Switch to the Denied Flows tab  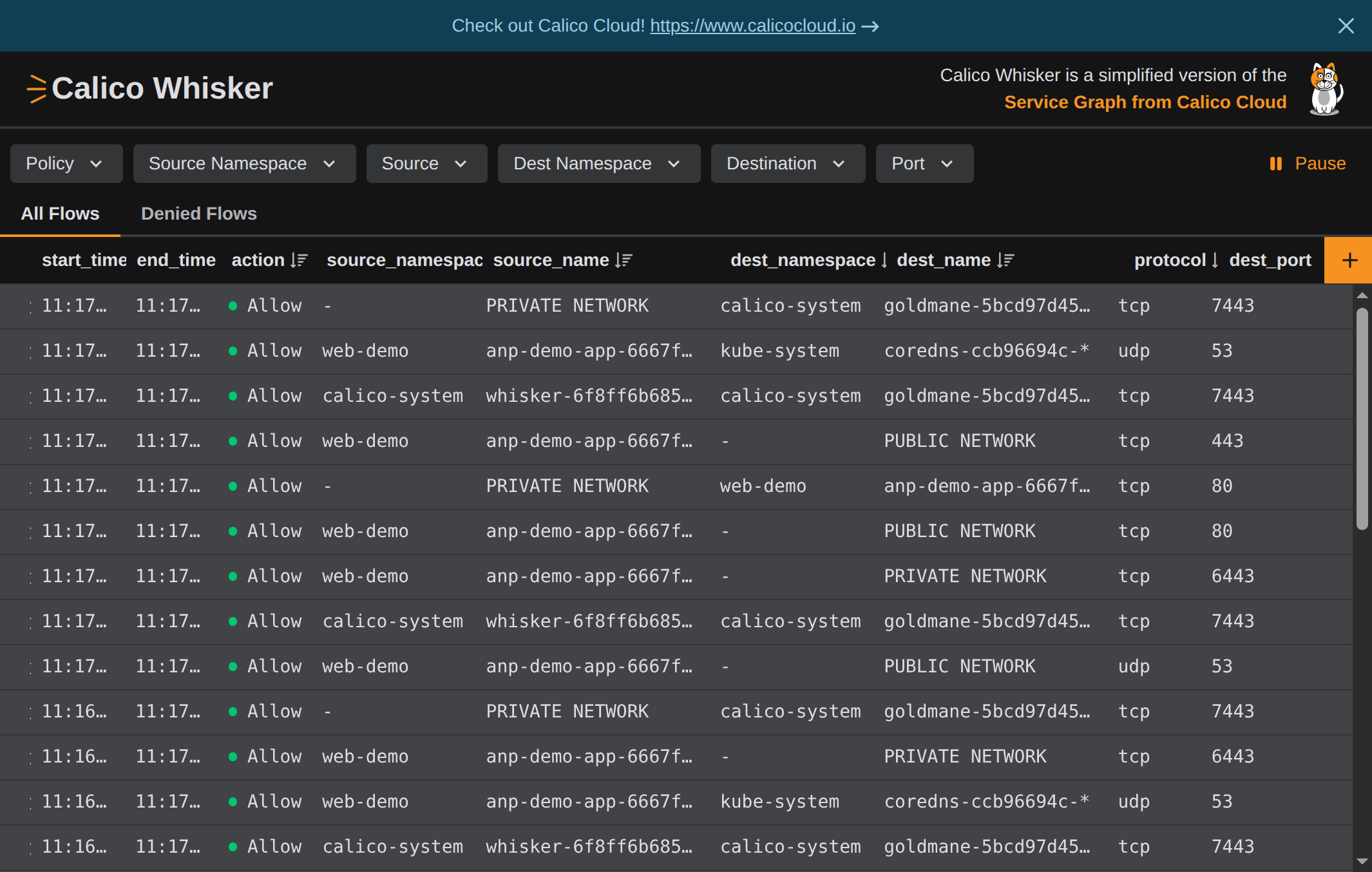pyautogui.click(x=198, y=214)
